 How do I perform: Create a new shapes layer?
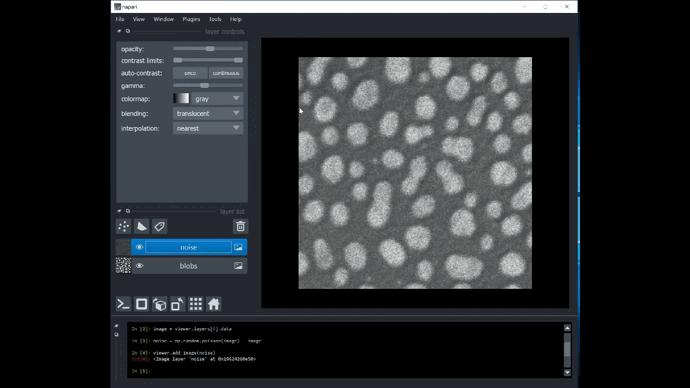click(142, 227)
